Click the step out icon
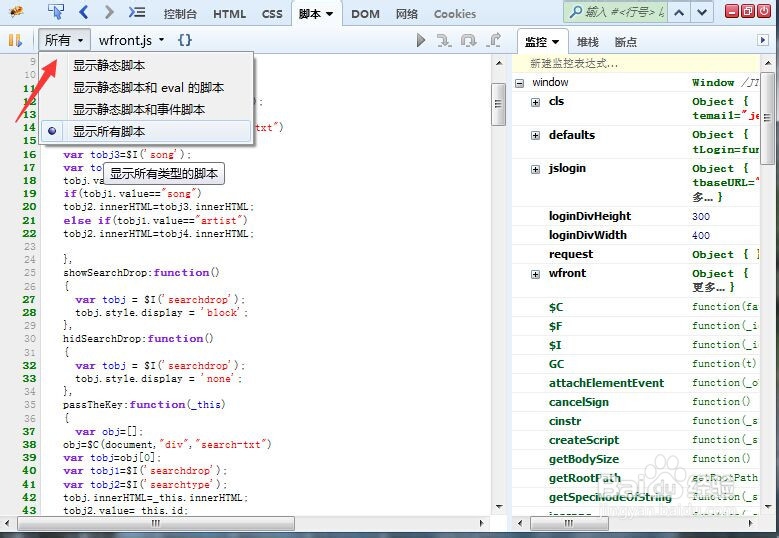 coord(493,40)
